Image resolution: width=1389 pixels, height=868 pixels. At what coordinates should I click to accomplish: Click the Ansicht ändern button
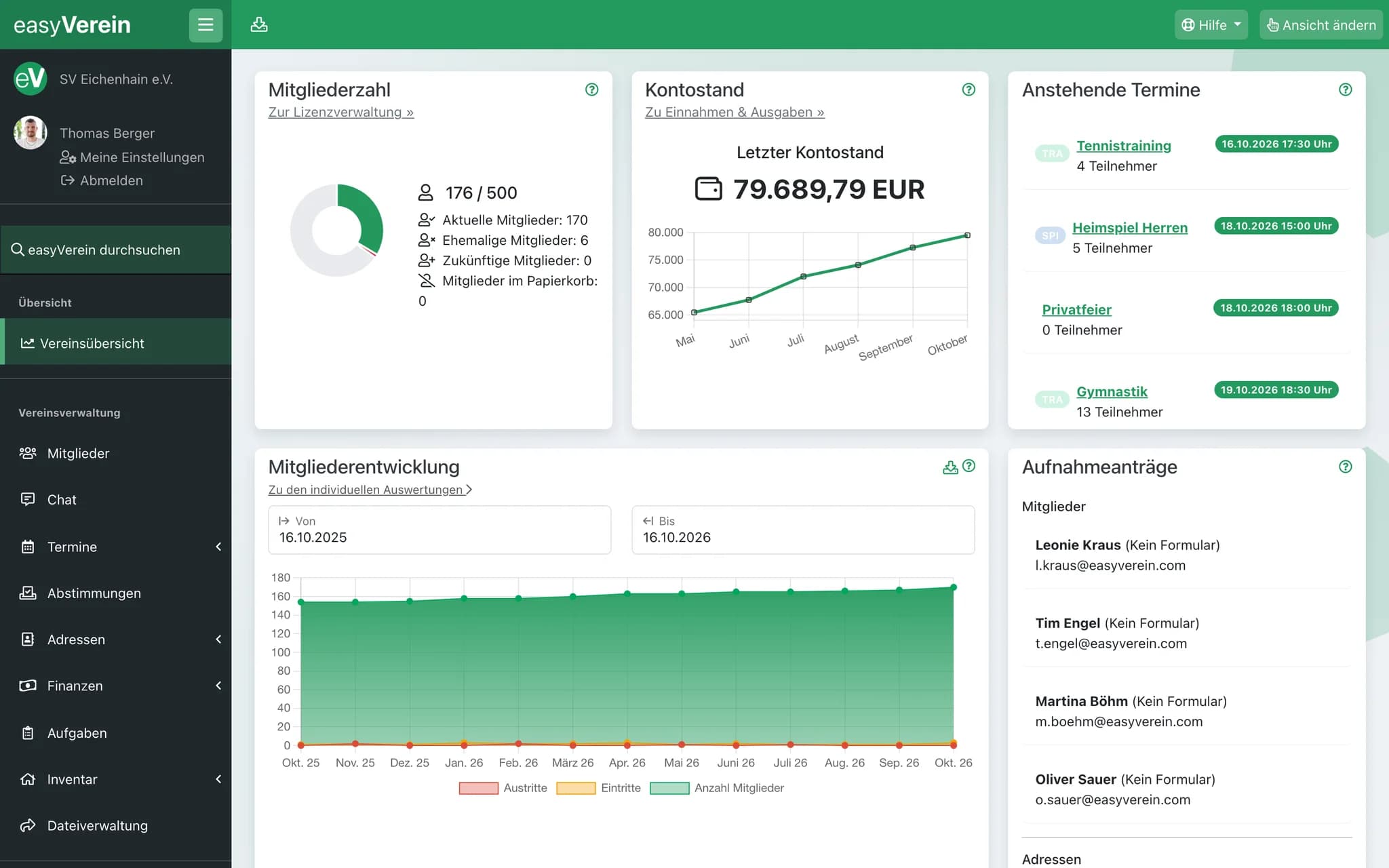(1320, 25)
